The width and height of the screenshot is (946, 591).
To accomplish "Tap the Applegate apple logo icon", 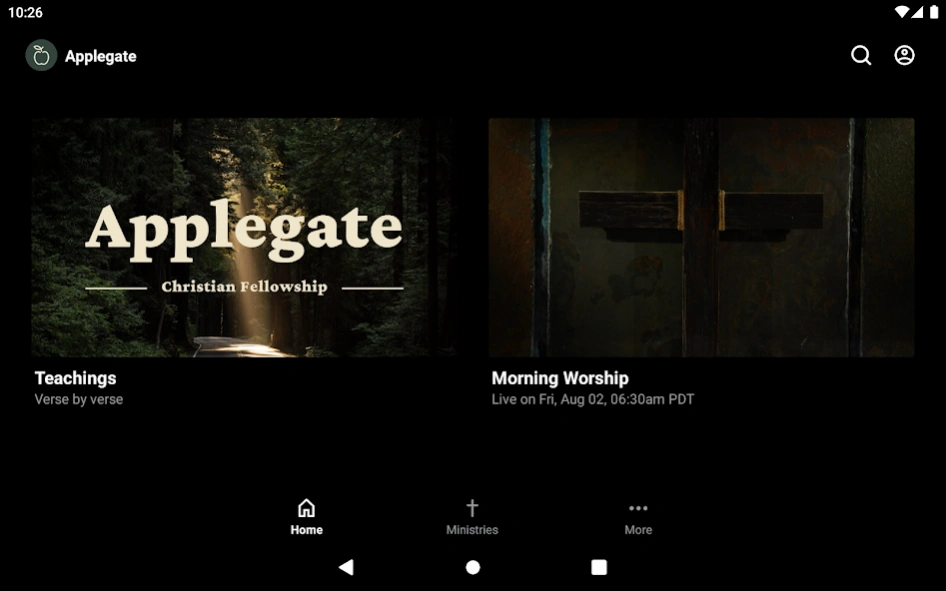I will 41,55.
